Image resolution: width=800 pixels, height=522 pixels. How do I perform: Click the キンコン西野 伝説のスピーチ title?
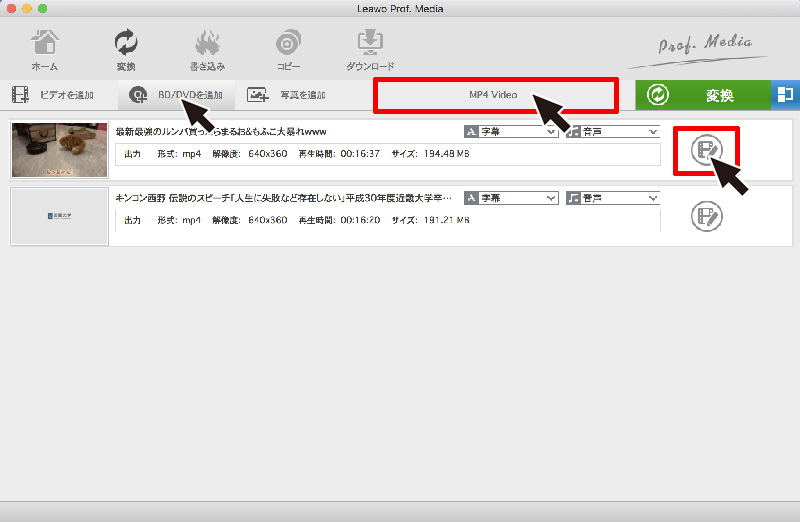284,198
